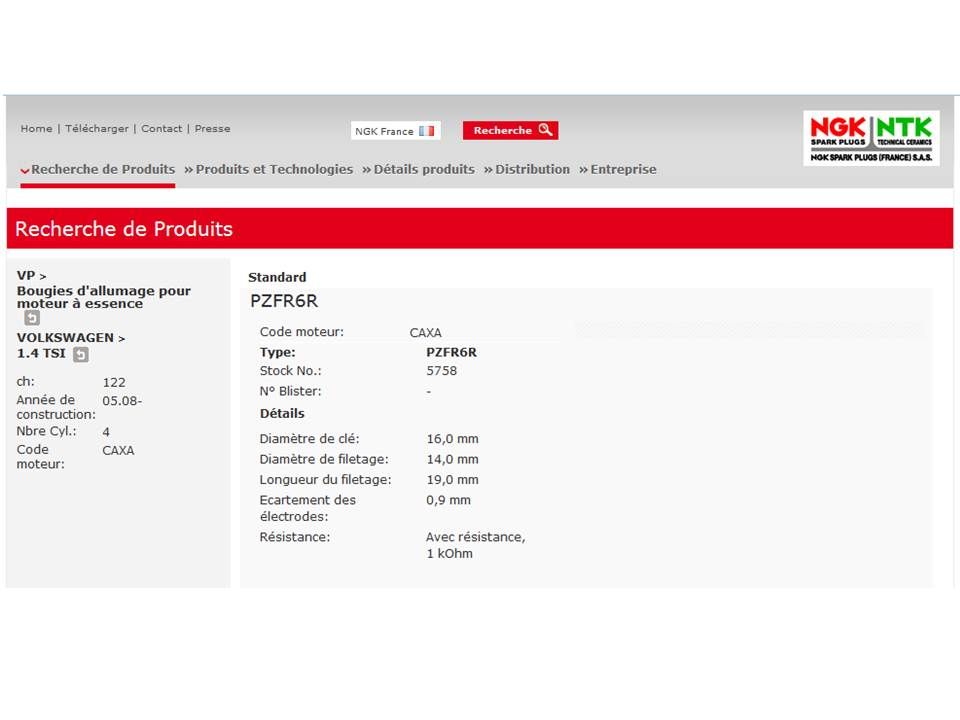Click the Longueur du filetage: label
The image size is (960, 720).
[326, 479]
